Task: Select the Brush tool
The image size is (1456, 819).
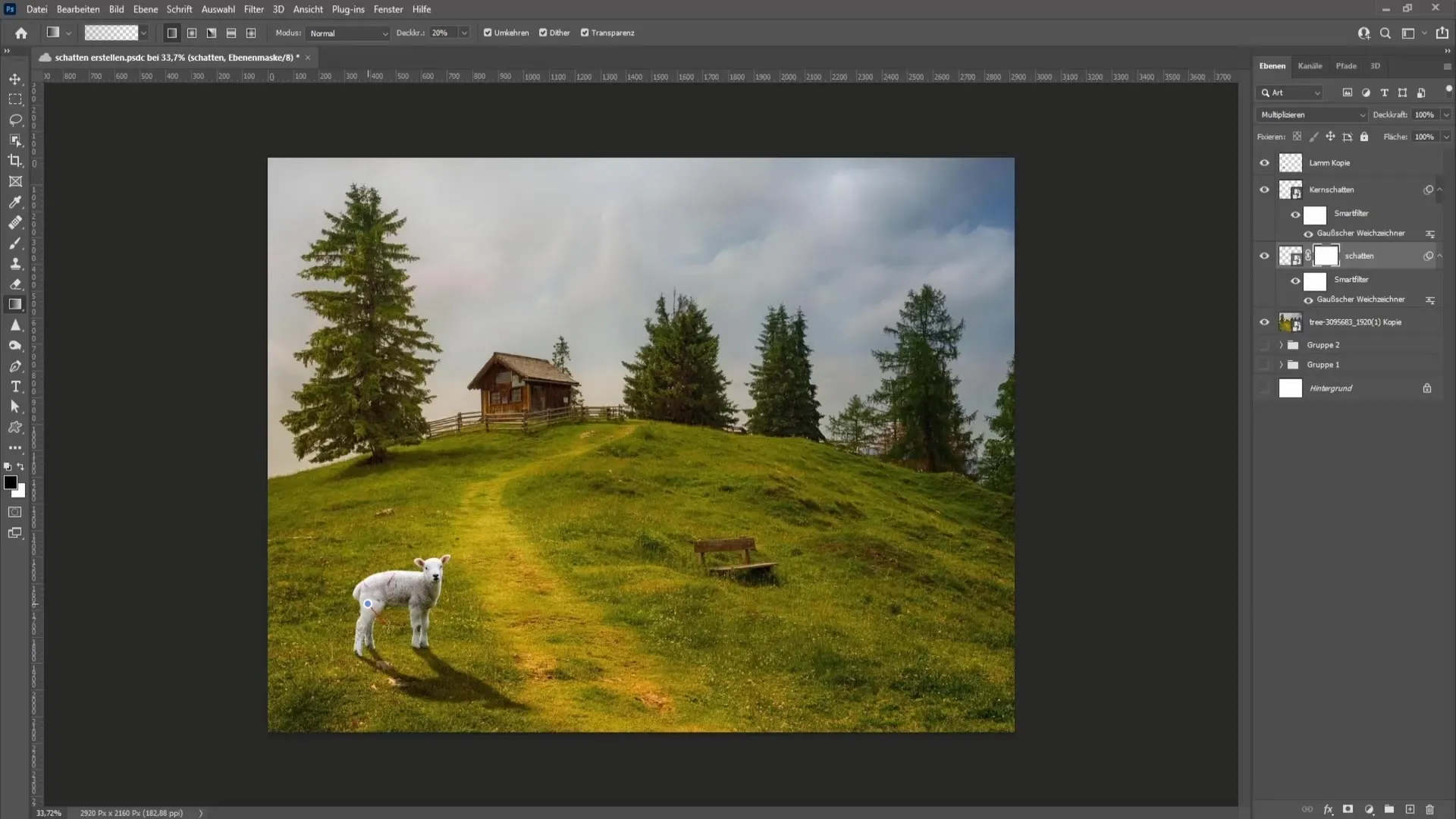Action: pyautogui.click(x=15, y=243)
